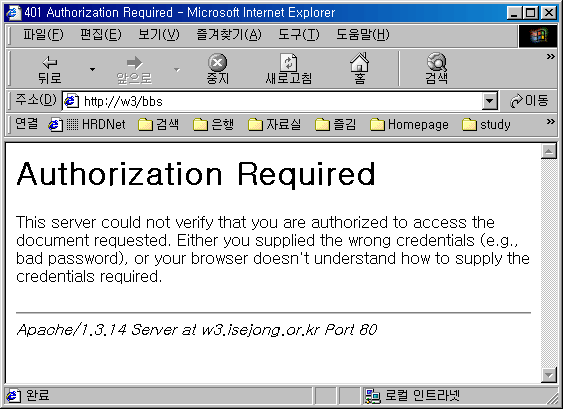The width and height of the screenshot is (563, 409).
Task: Open the back history dropdown arrow
Action: click(92, 69)
